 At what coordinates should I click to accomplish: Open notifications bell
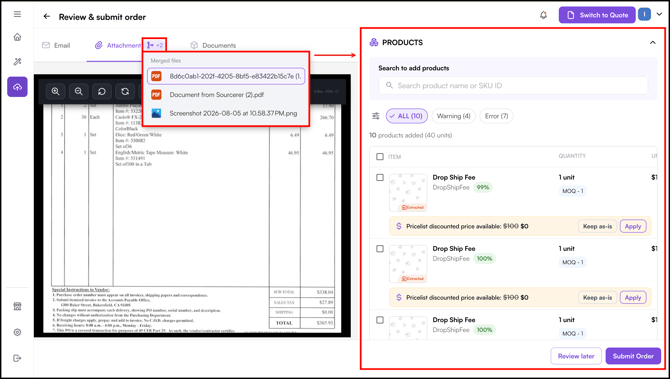click(x=544, y=15)
